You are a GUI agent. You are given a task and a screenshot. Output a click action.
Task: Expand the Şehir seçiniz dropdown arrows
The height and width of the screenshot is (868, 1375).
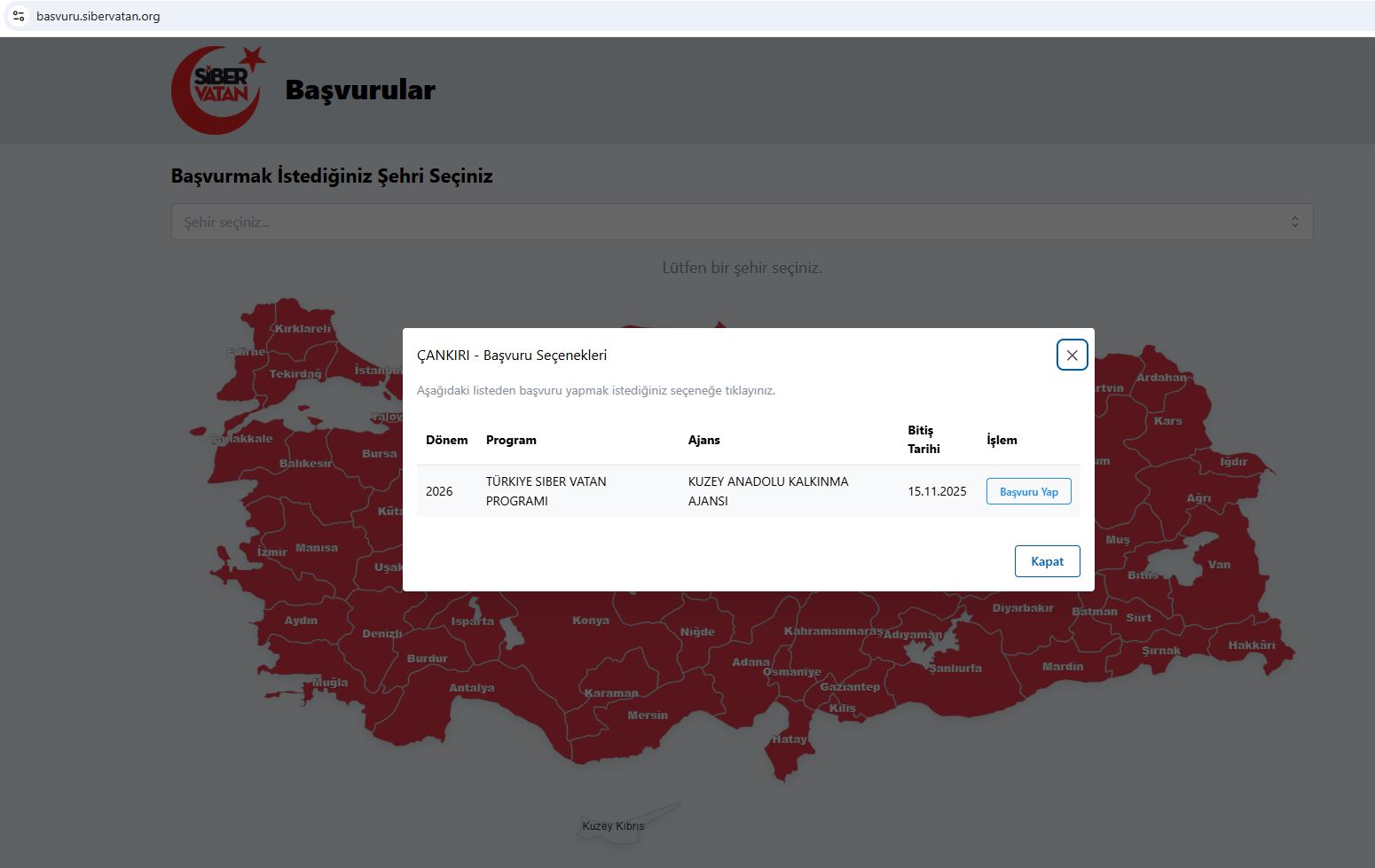pos(1294,222)
